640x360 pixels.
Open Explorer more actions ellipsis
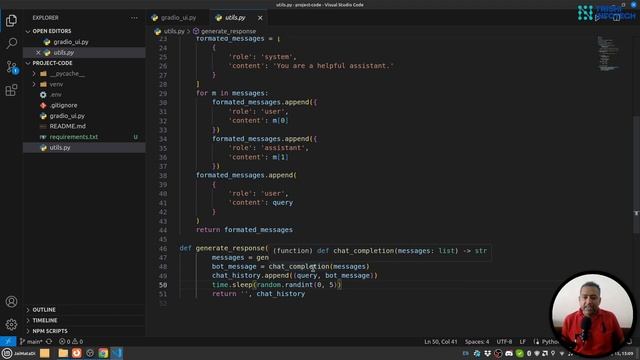tap(134, 18)
